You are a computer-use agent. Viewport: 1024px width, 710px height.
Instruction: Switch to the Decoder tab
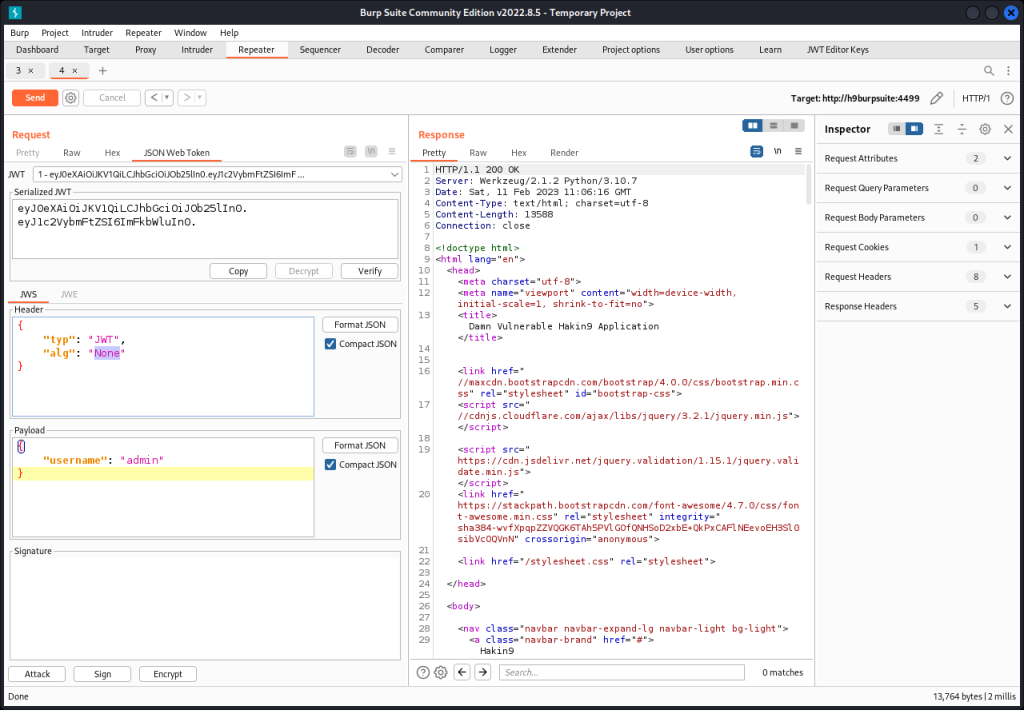click(x=383, y=50)
